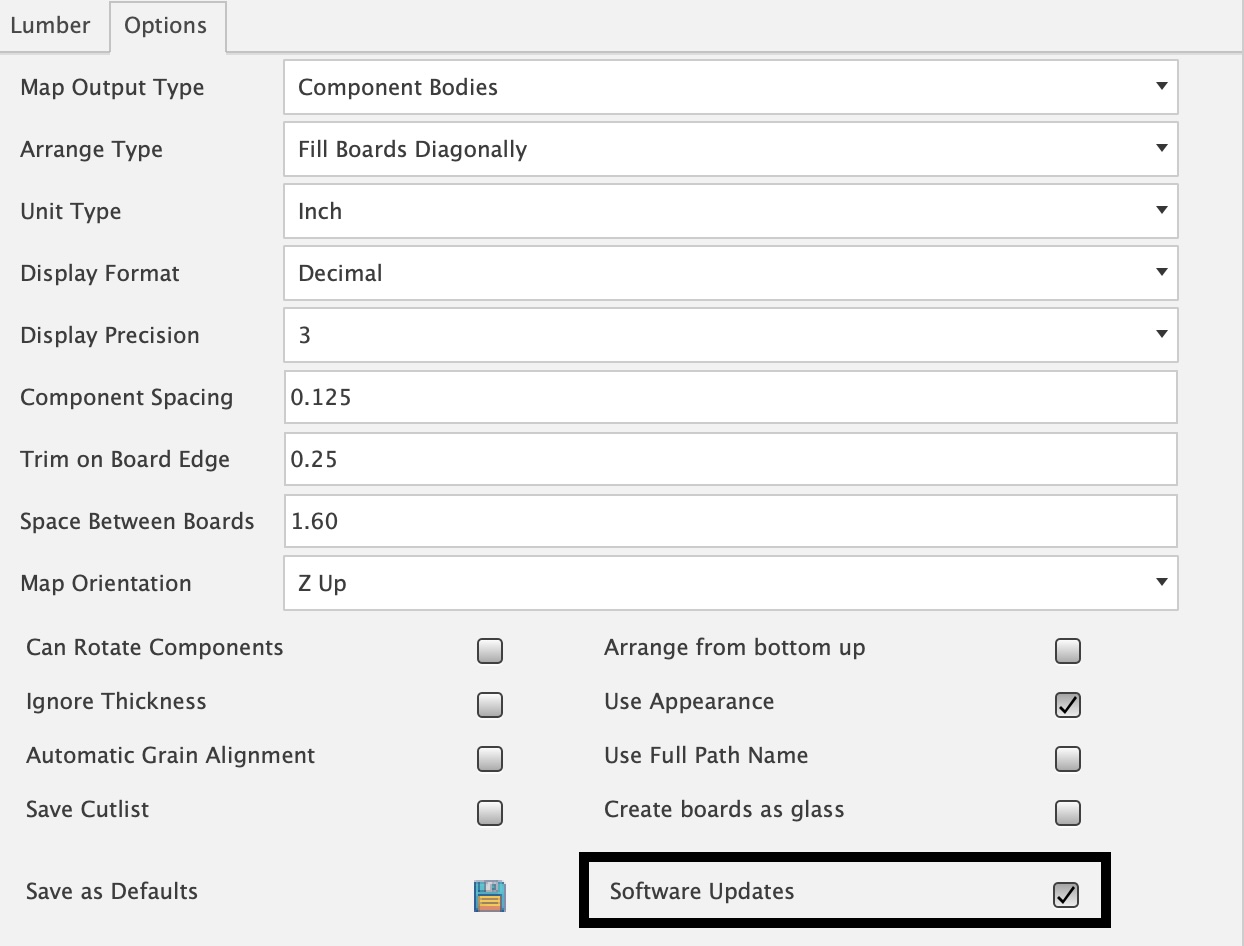Click the Save as Defaults floppy disk icon
Screen dimensions: 1244x946
[x=489, y=895]
